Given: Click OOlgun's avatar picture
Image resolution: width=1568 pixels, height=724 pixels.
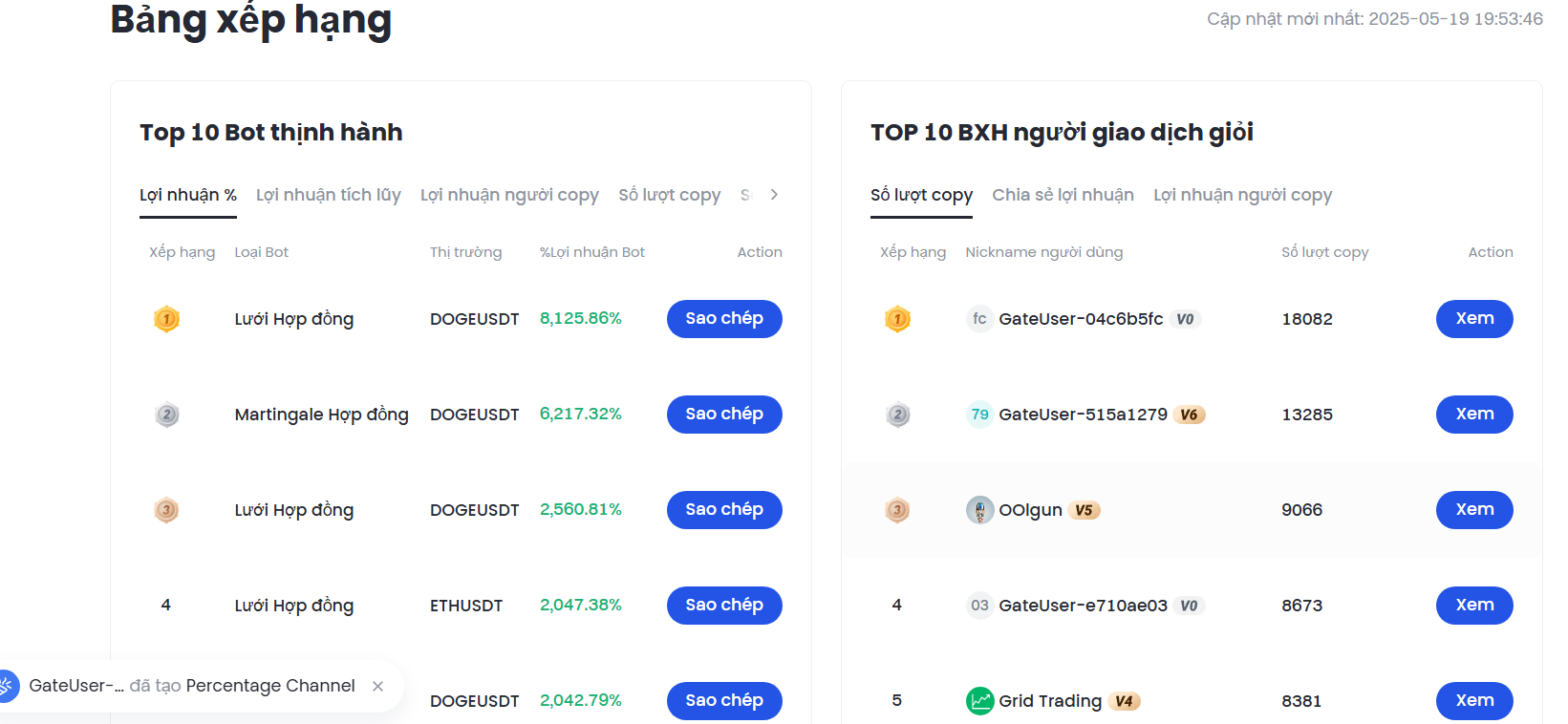Looking at the screenshot, I should 979,510.
